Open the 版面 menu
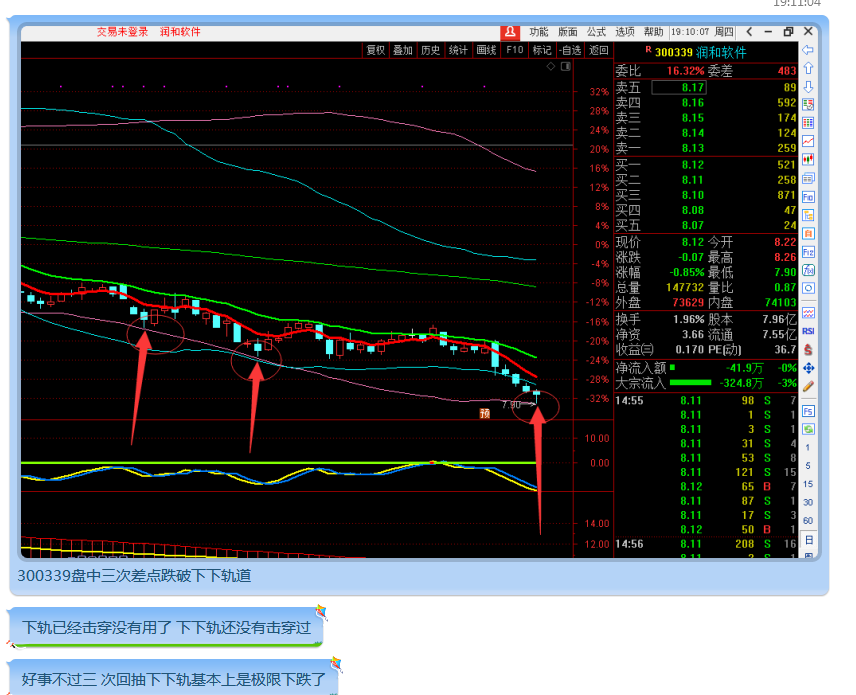 click(567, 32)
